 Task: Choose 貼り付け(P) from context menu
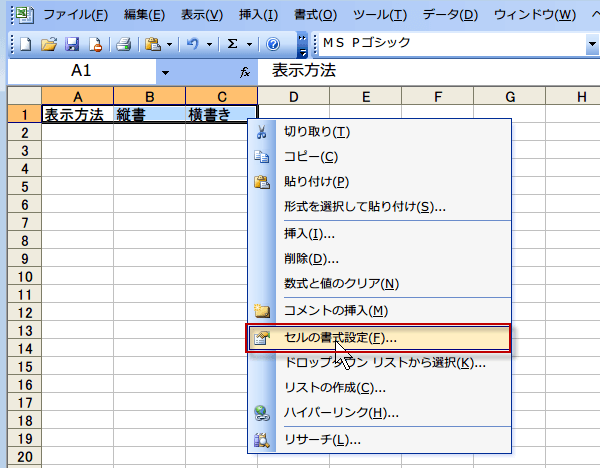click(380, 182)
